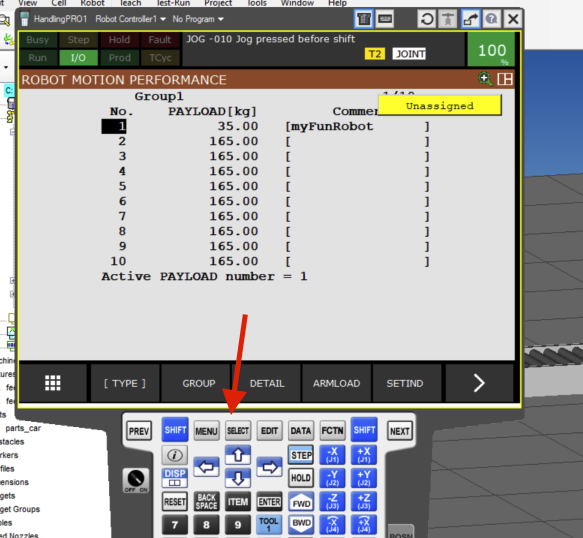Click the SELECT key on pendant
The width and height of the screenshot is (583, 538).
click(x=238, y=431)
